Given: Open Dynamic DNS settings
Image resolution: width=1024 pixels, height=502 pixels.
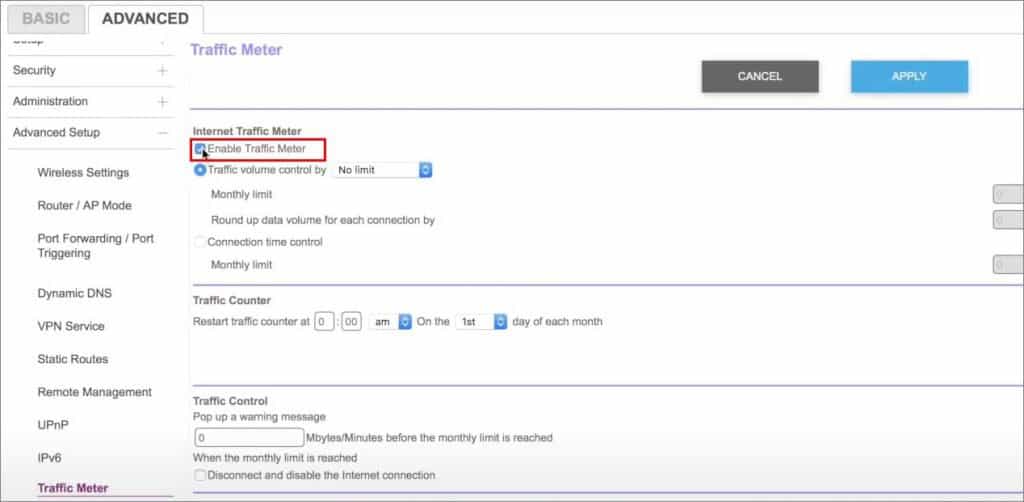Looking at the screenshot, I should (74, 294).
